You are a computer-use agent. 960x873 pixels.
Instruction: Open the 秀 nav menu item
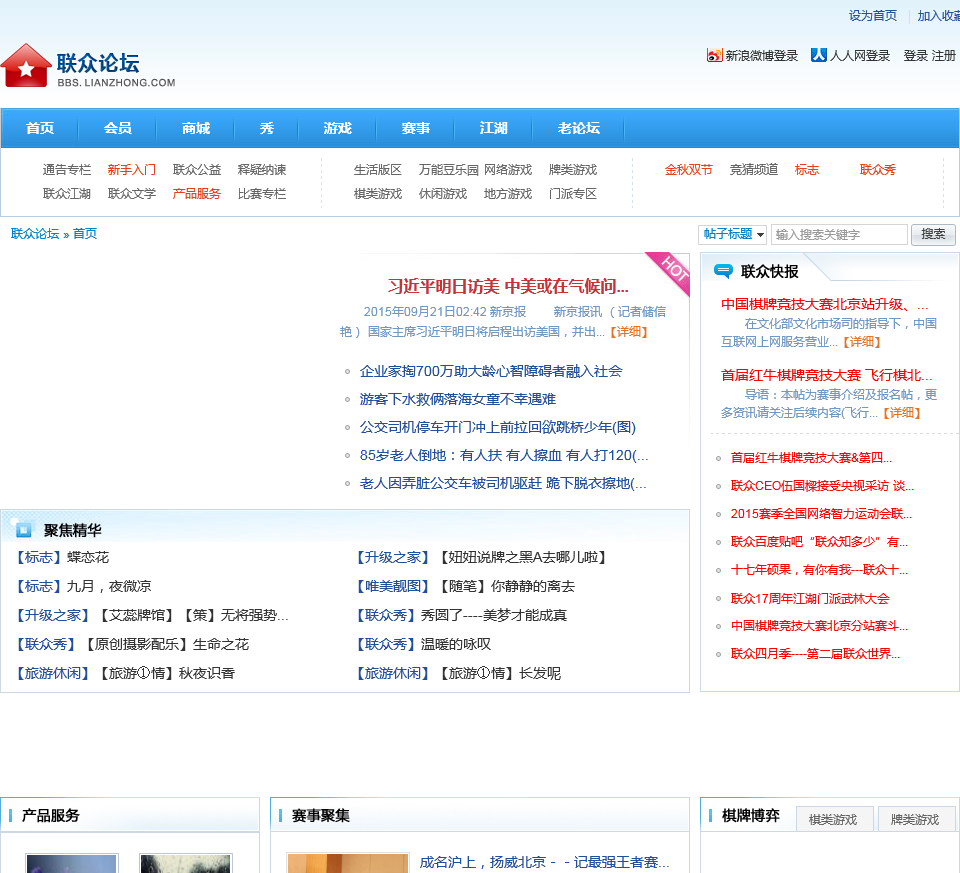click(266, 128)
